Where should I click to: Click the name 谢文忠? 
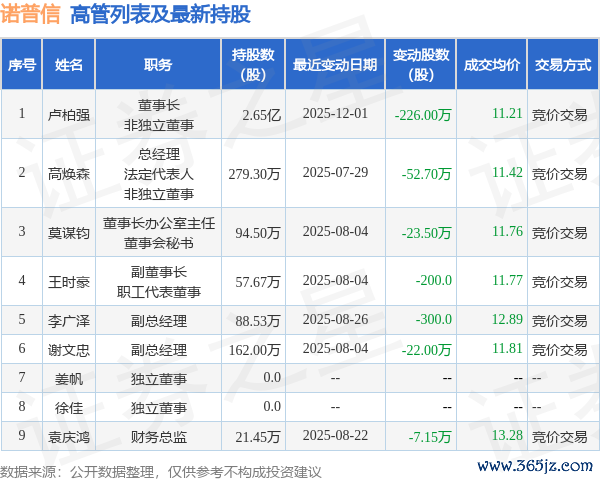click(69, 350)
